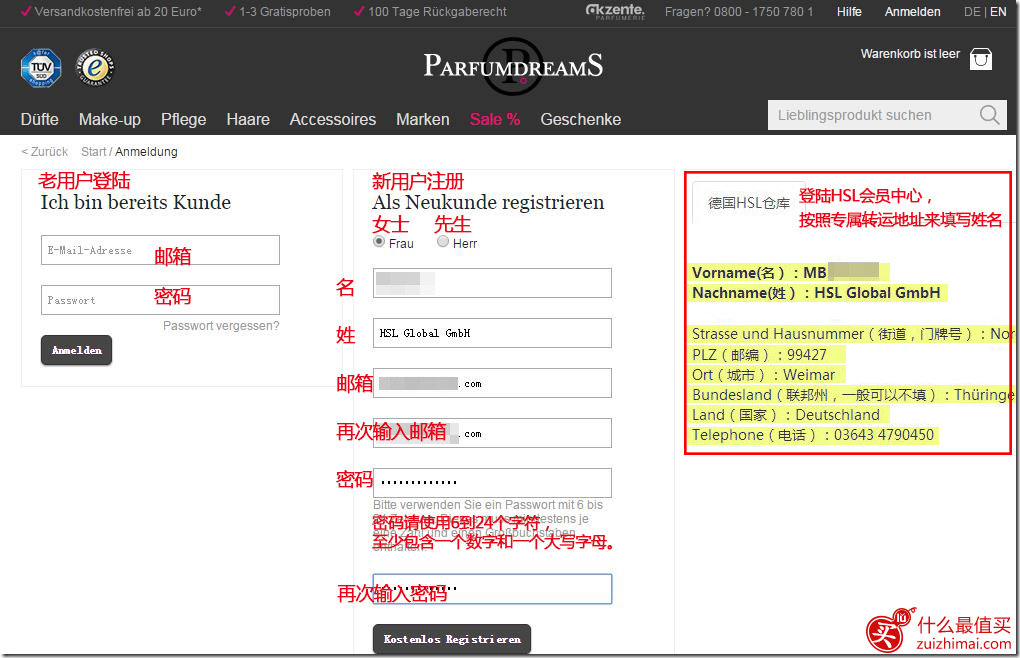
Task: Click the Hilfe link
Action: click(x=849, y=12)
